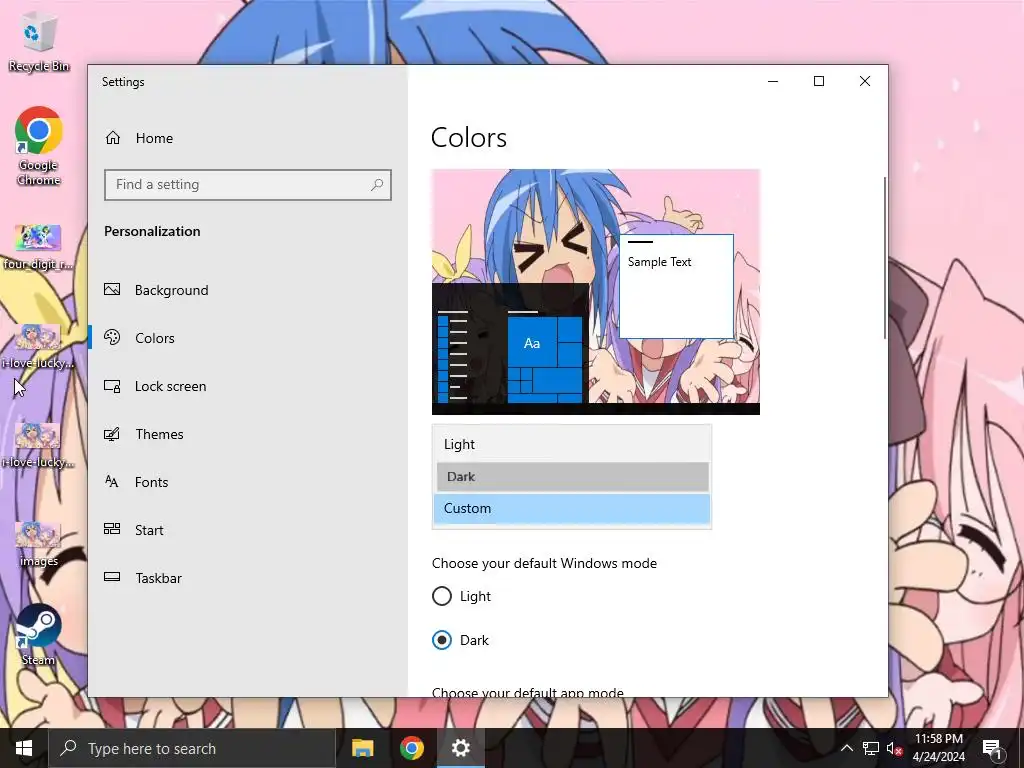Screen dimensions: 1024x768
Task: Close the Settings window
Action: (865, 81)
